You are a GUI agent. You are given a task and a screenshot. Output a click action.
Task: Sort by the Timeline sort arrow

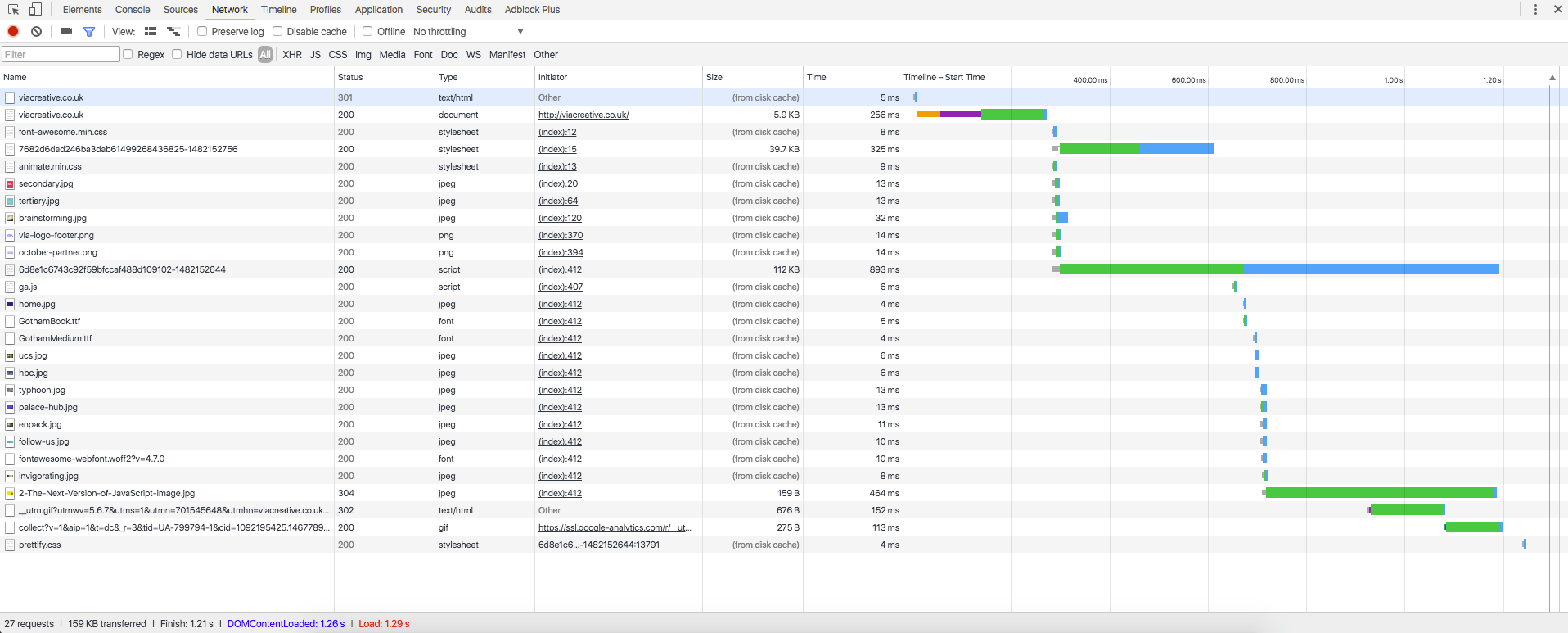click(x=1552, y=77)
